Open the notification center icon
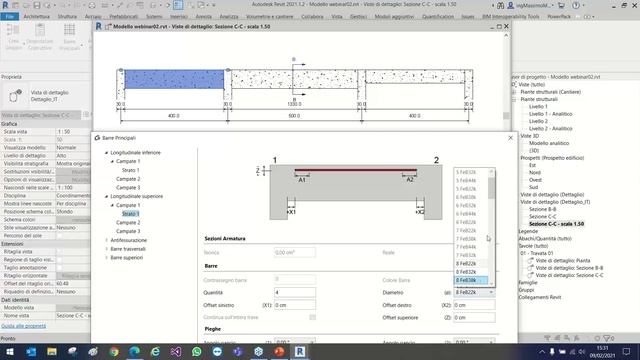This screenshot has height=360, width=640. coord(626,352)
